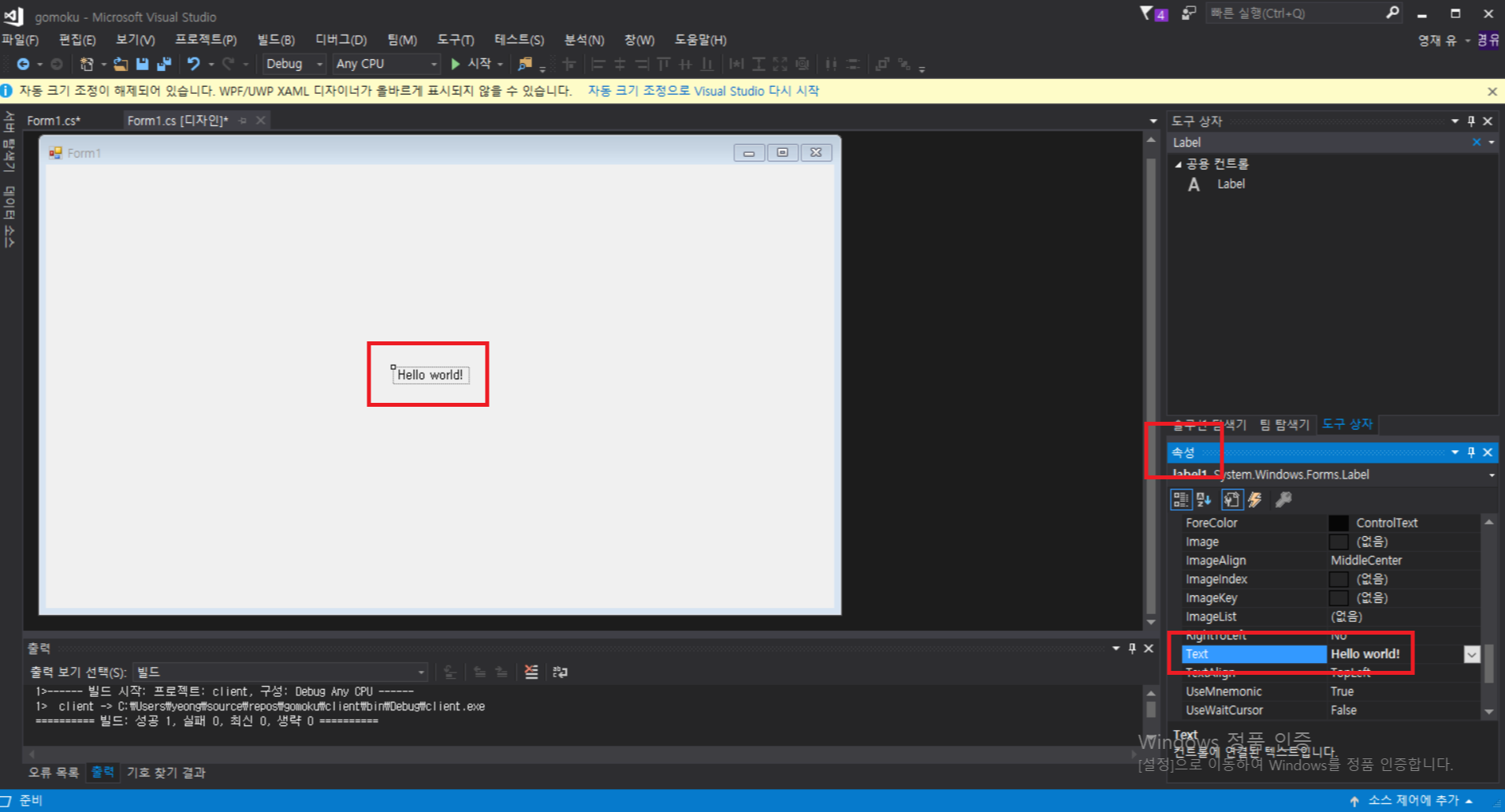Select the Text property row
Viewport: 1505px width, 812px height.
point(1331,654)
